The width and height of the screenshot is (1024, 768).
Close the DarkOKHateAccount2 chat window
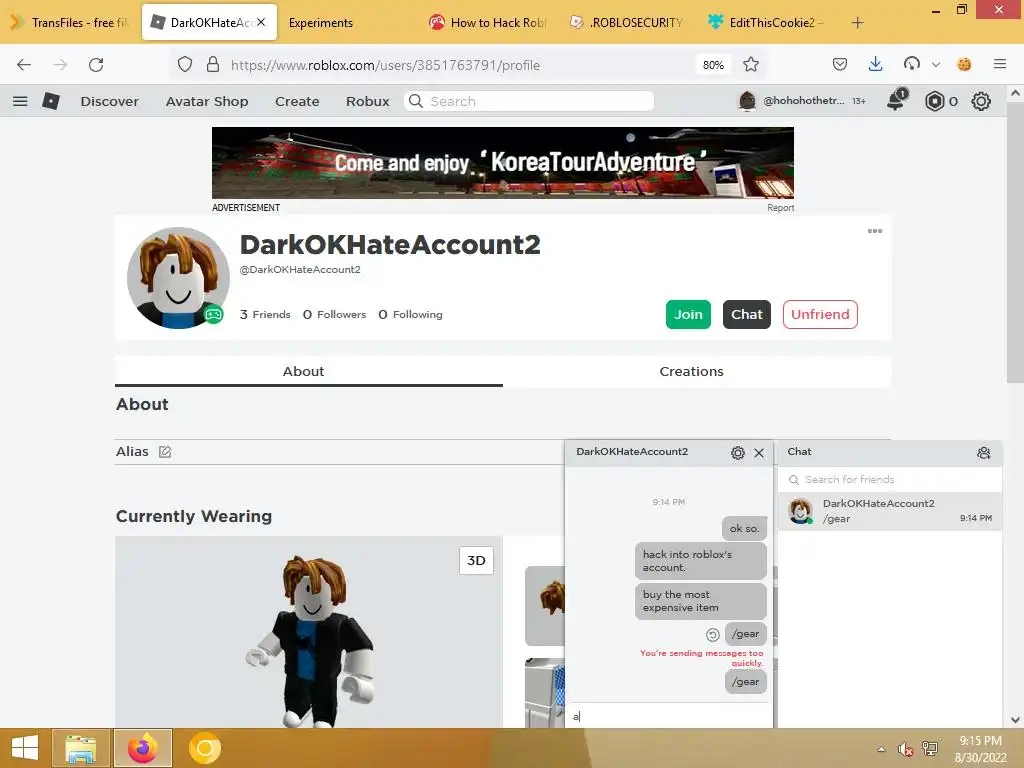pos(759,453)
